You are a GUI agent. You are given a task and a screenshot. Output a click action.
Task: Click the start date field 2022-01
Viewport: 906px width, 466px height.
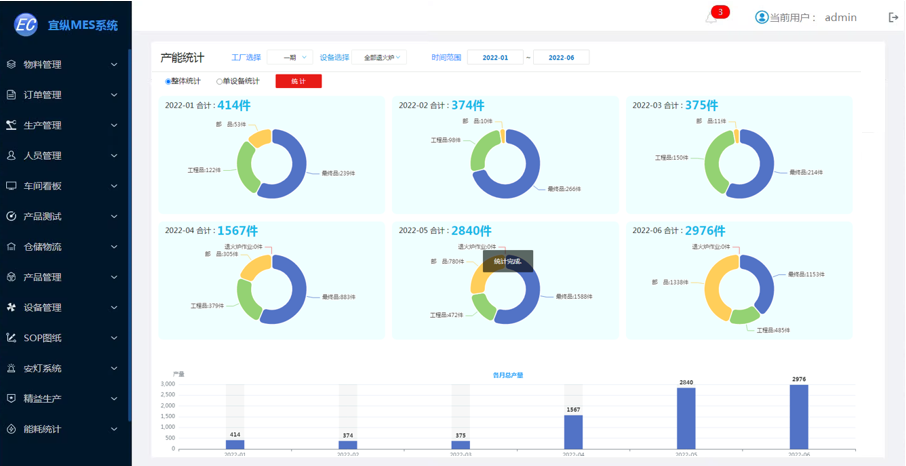[495, 58]
